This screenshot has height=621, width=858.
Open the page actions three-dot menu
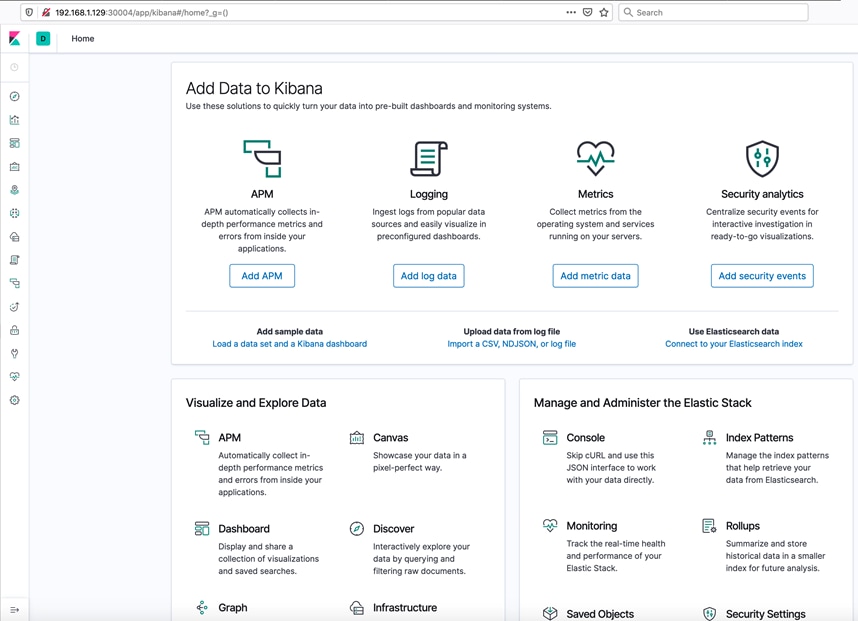[x=571, y=12]
